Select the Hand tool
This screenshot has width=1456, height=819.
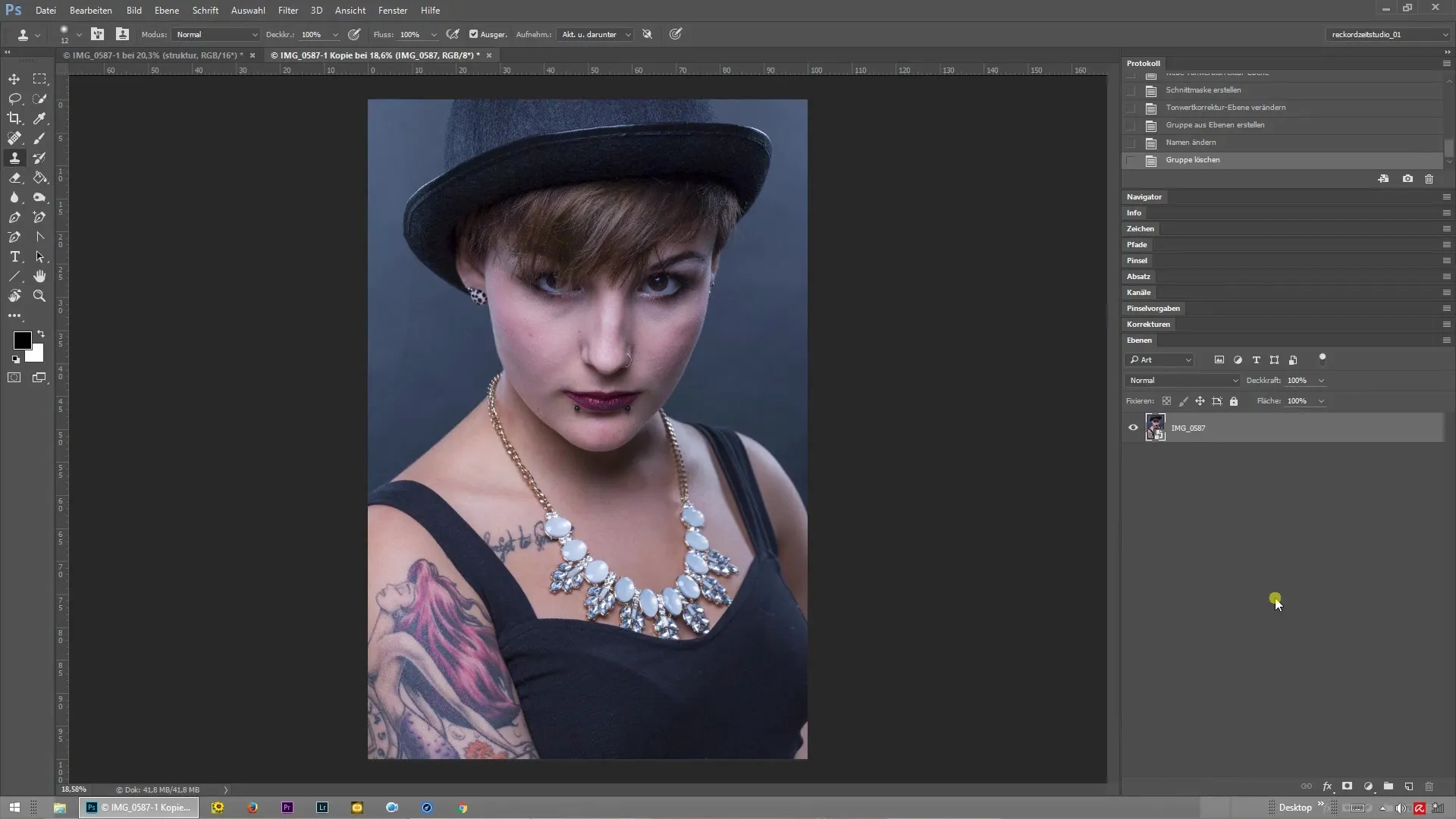pos(39,276)
